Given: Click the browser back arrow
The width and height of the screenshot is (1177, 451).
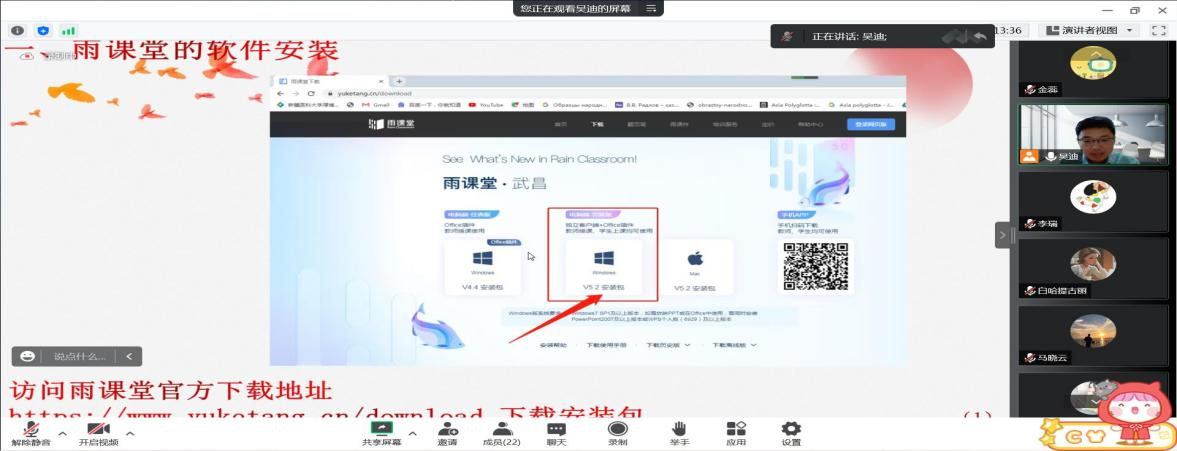Looking at the screenshot, I should point(281,93).
